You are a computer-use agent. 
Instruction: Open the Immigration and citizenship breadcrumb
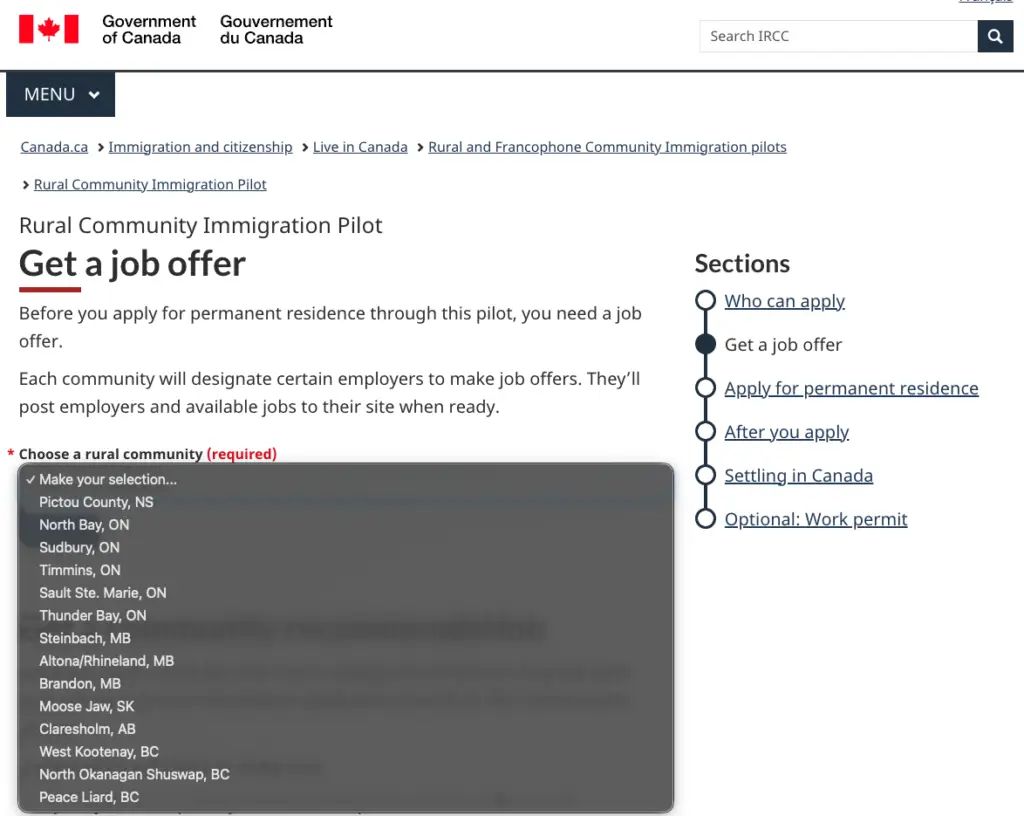pos(200,147)
